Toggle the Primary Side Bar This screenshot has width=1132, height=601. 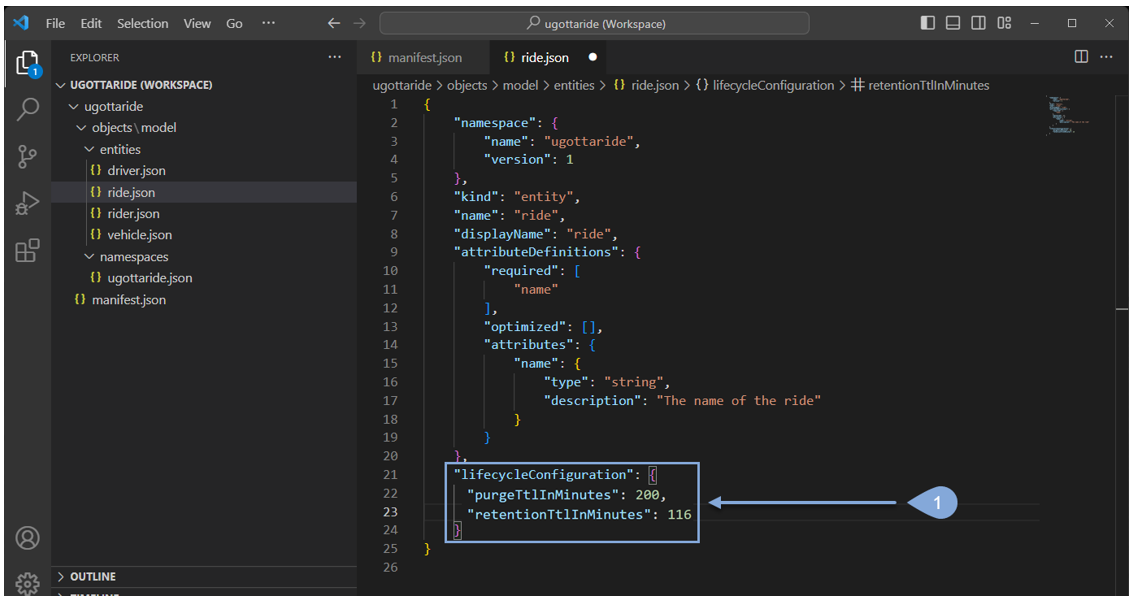click(x=928, y=23)
